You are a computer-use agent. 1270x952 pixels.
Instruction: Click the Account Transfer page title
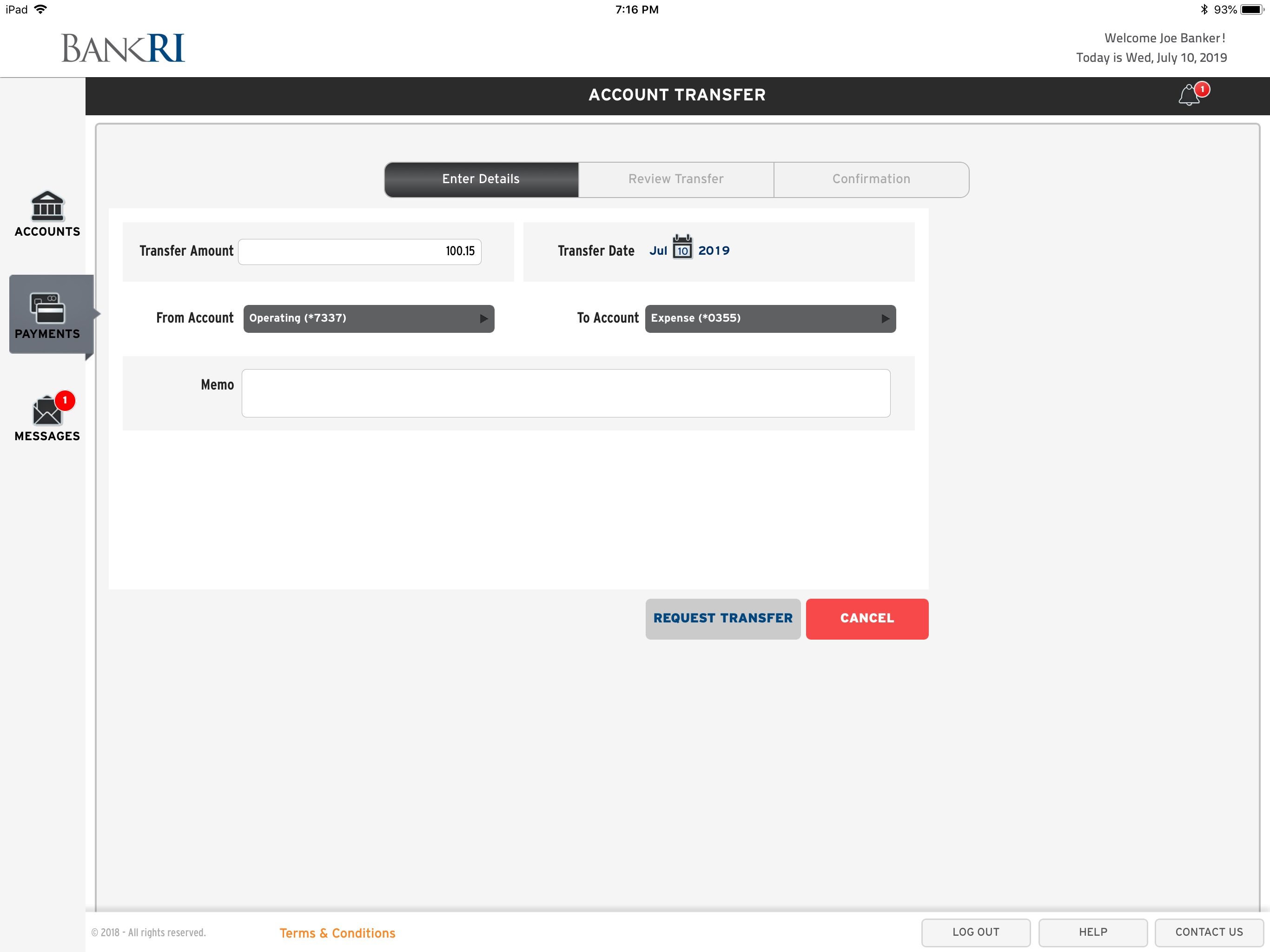677,95
